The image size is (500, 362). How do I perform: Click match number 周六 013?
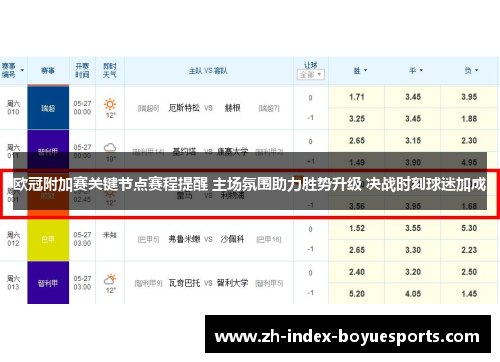[13, 283]
